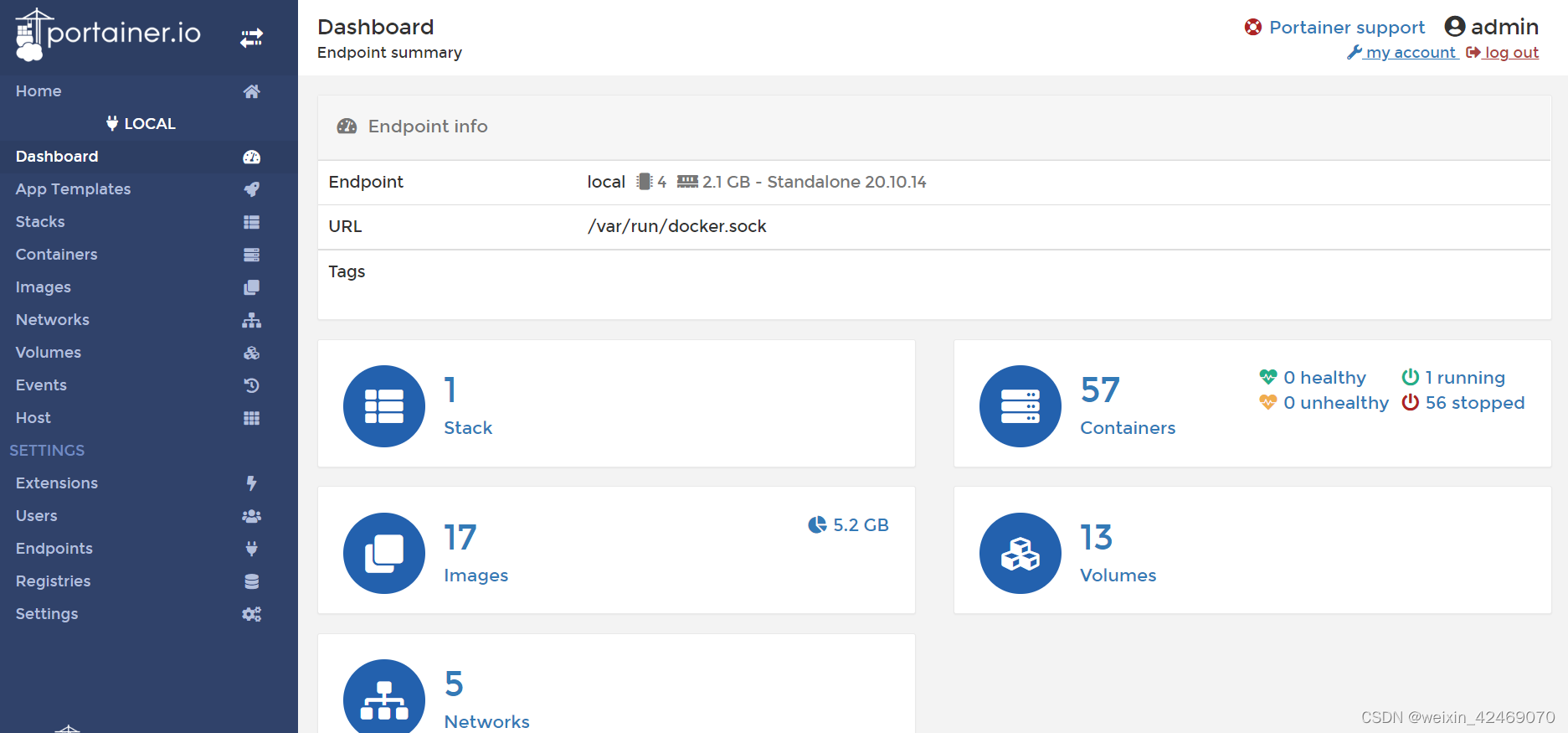Viewport: 1568px width, 733px height.
Task: Select the LOCAL endpoint label
Action: click(x=141, y=123)
